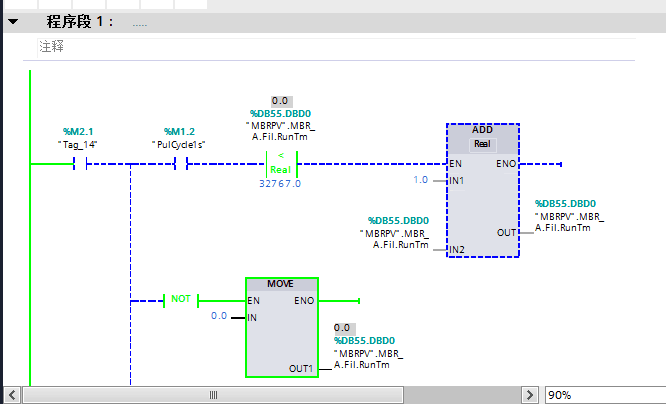Select the ADD Real instruction box
The image size is (666, 404).
point(483,190)
